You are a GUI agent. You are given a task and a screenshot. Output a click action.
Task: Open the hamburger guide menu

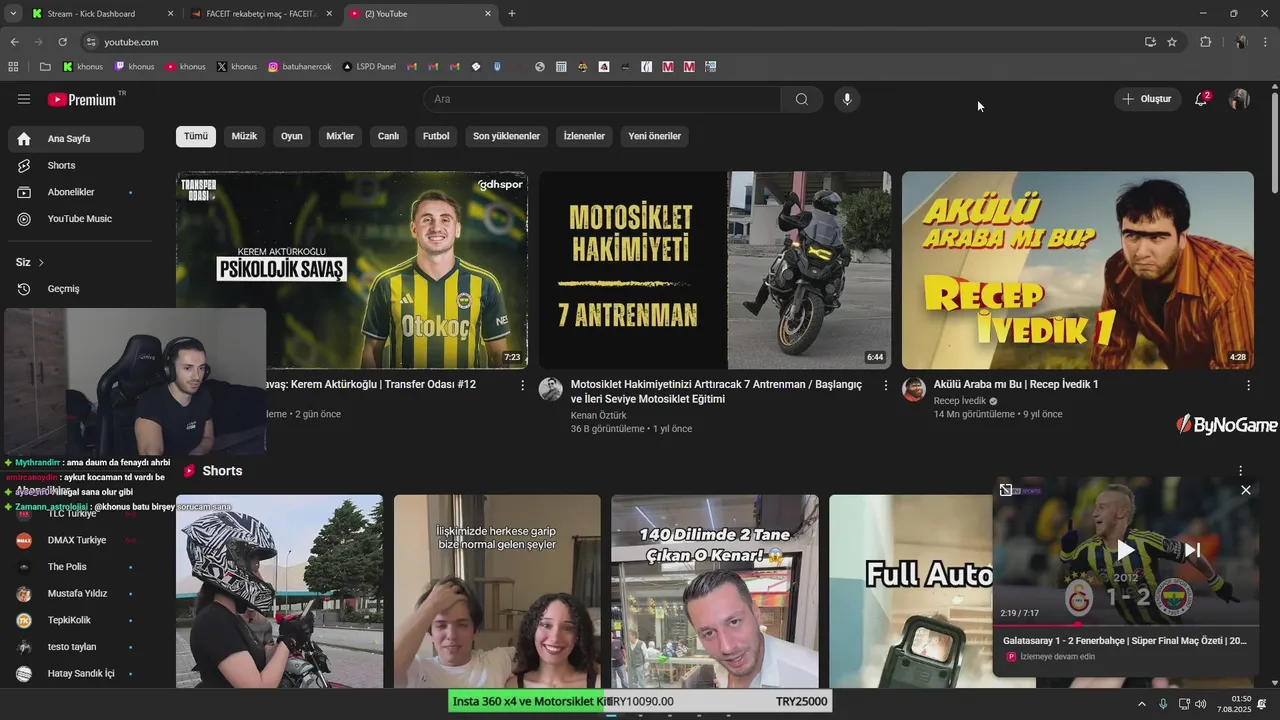coord(24,99)
